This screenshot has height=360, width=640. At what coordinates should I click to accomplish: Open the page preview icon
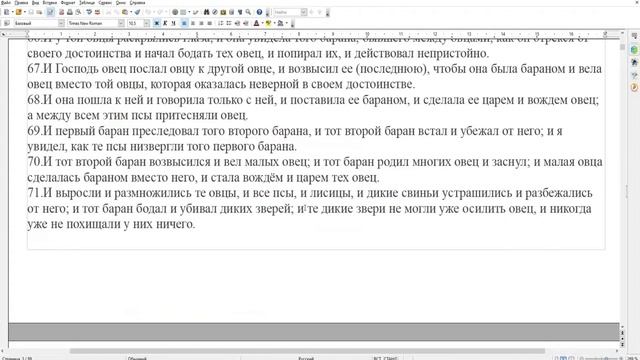tap(78, 12)
